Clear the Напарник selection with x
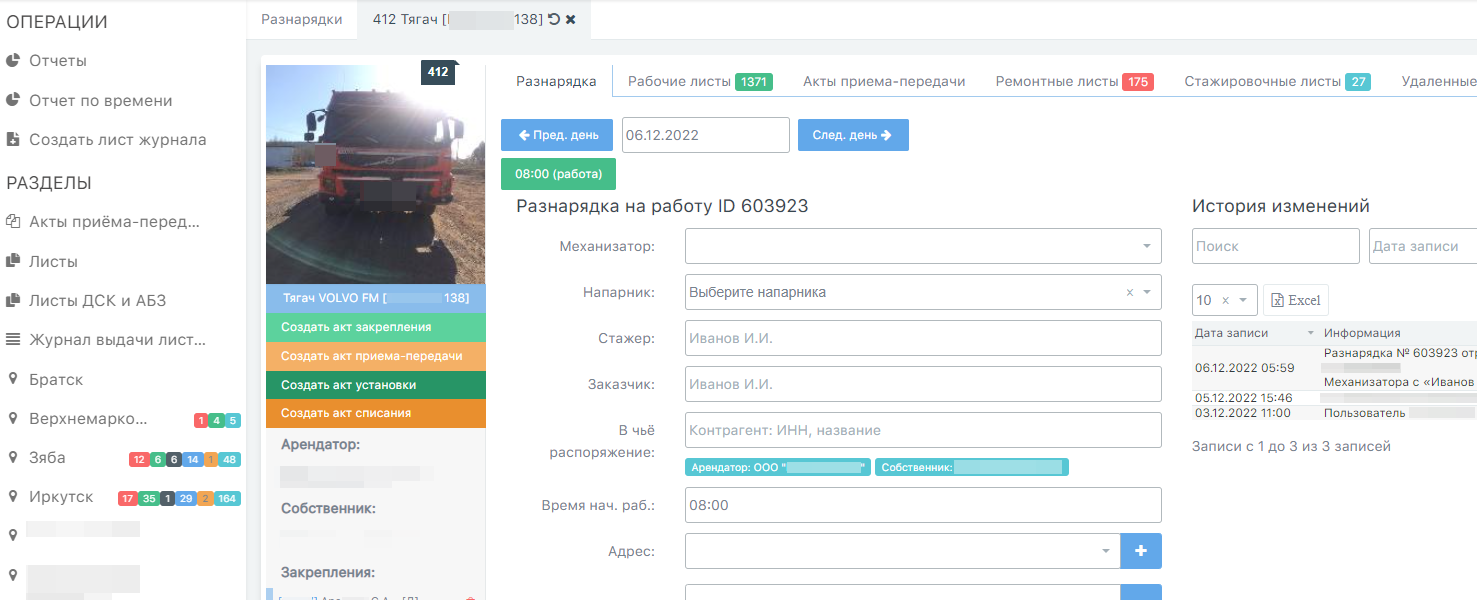 tap(1130, 293)
